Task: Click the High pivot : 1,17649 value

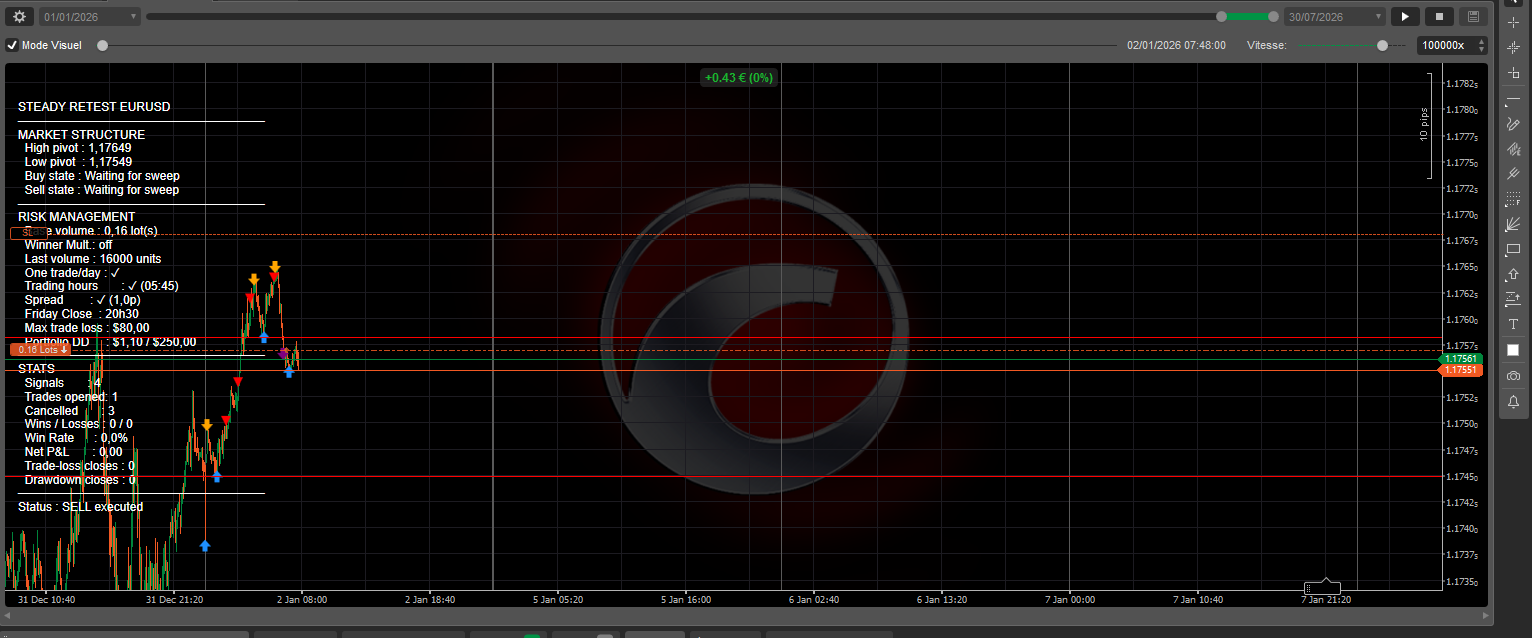Action: 78,148
